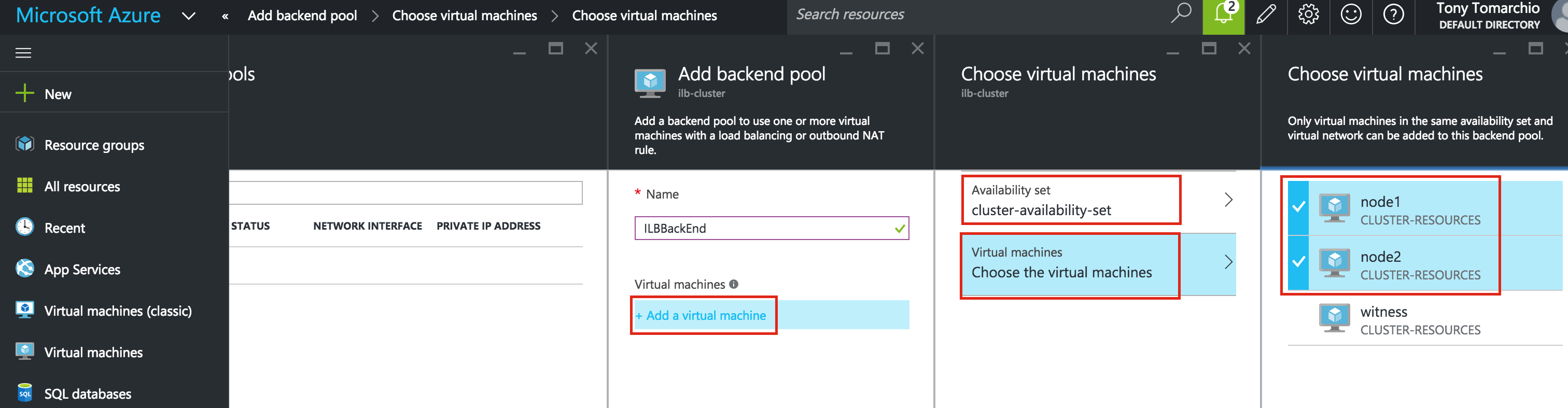Maximize the pools blade
Screen dimensions: 1568x408
(556, 48)
